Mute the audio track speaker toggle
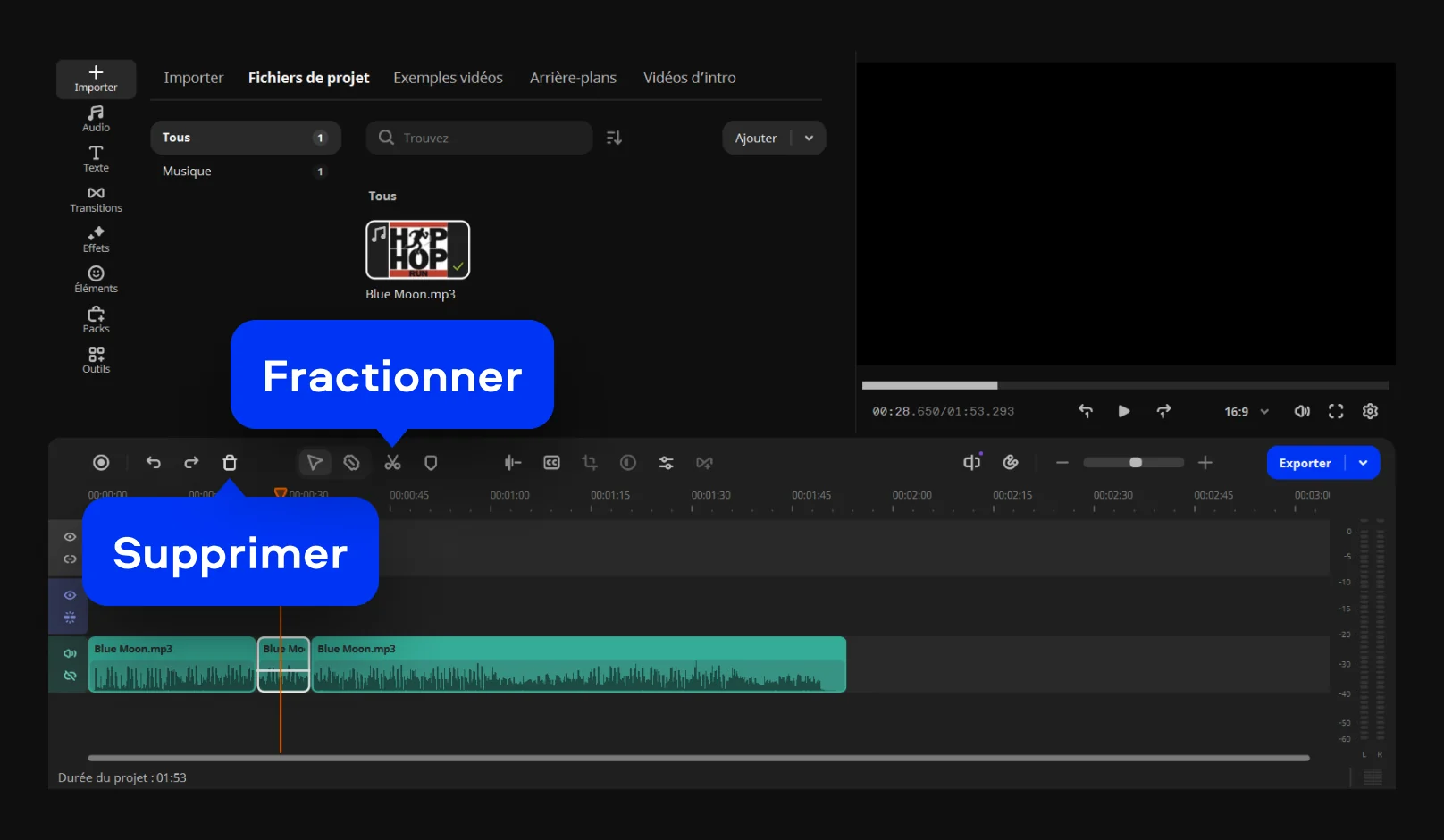Screen dimensions: 1444x840 click(70, 653)
